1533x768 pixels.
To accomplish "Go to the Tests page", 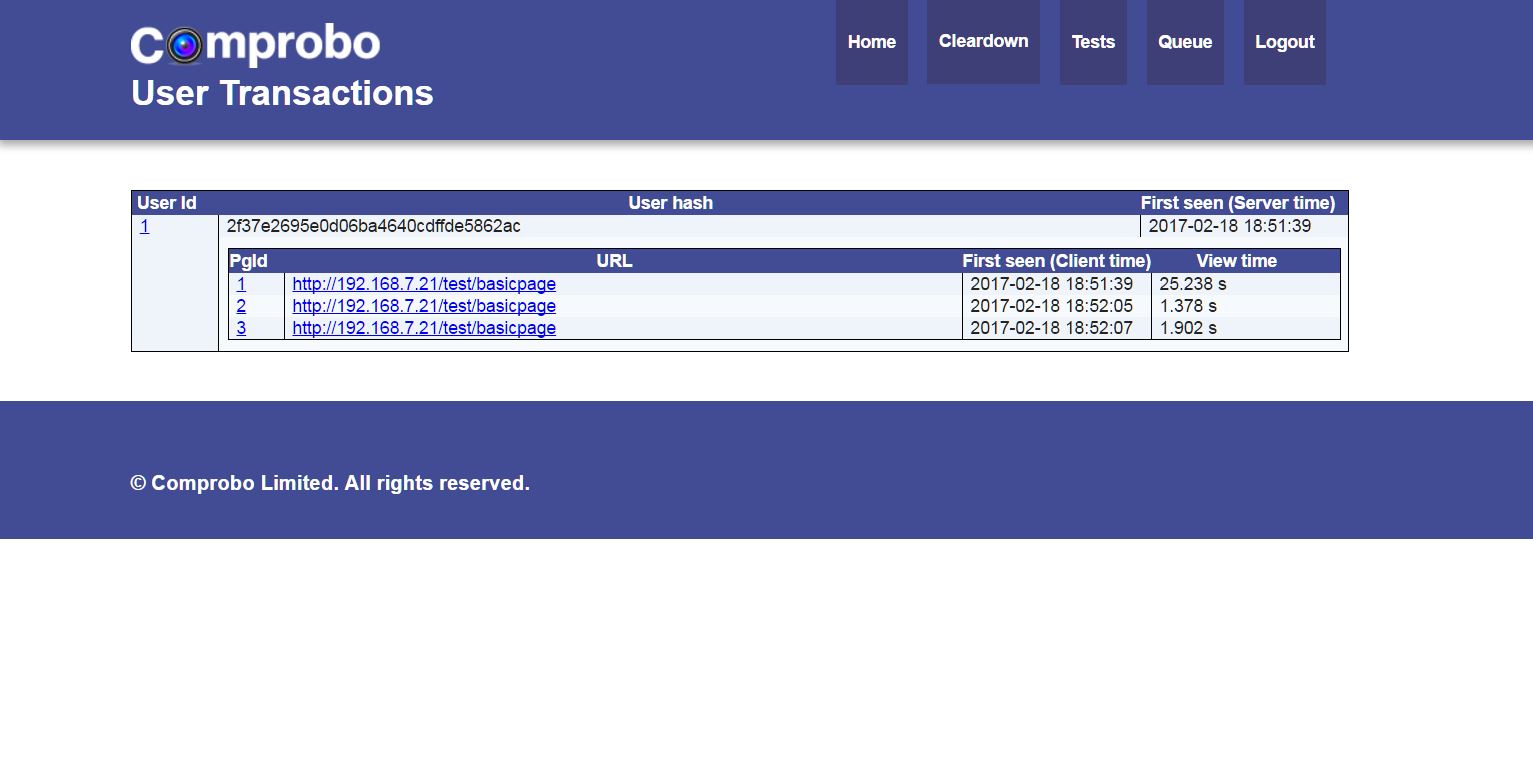I will (x=1093, y=42).
